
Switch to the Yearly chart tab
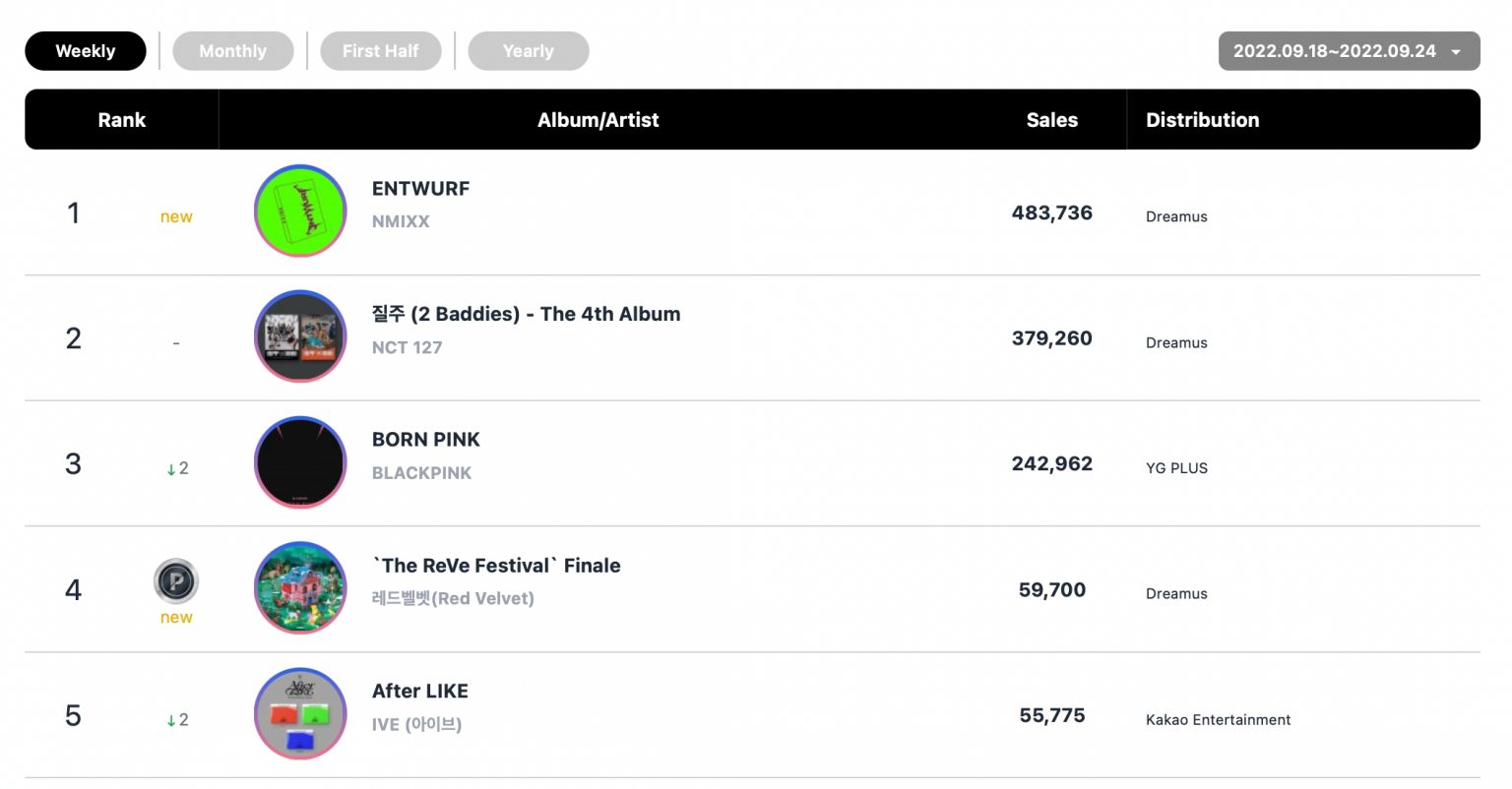529,51
